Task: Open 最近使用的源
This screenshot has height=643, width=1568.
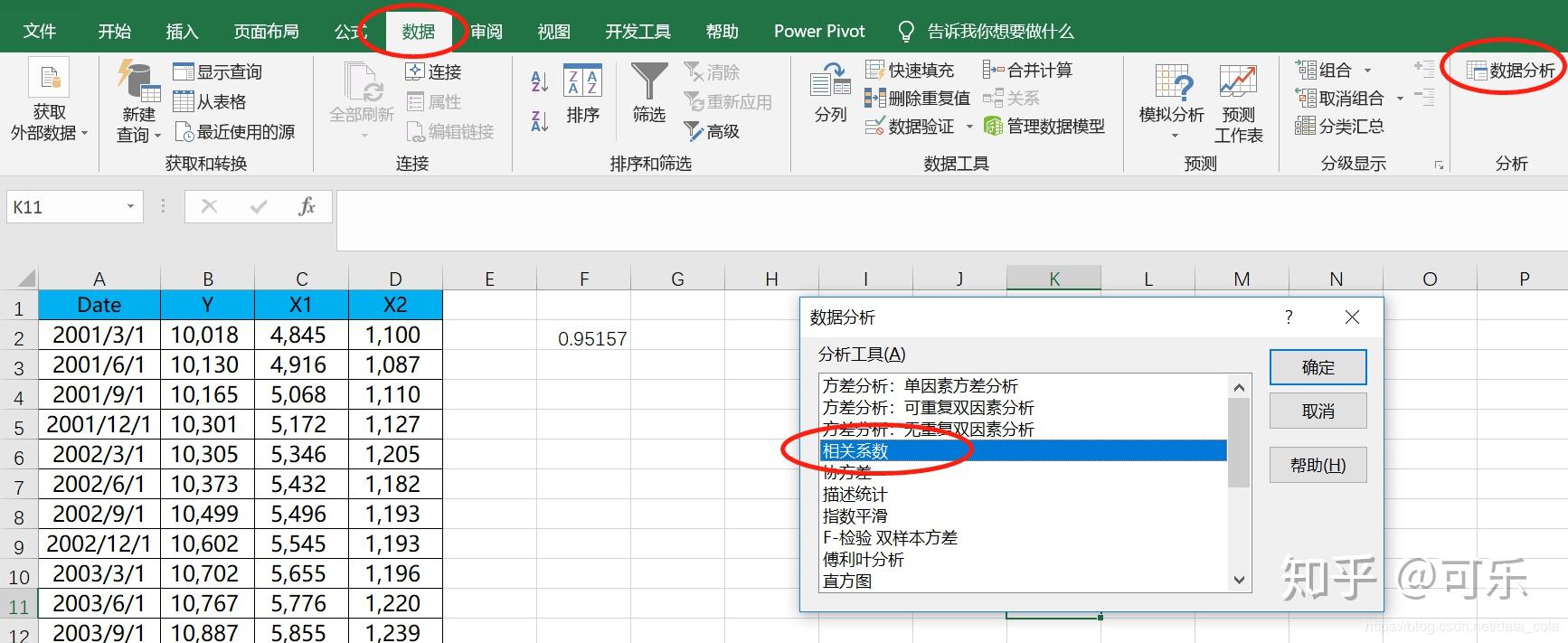Action: click(x=234, y=132)
